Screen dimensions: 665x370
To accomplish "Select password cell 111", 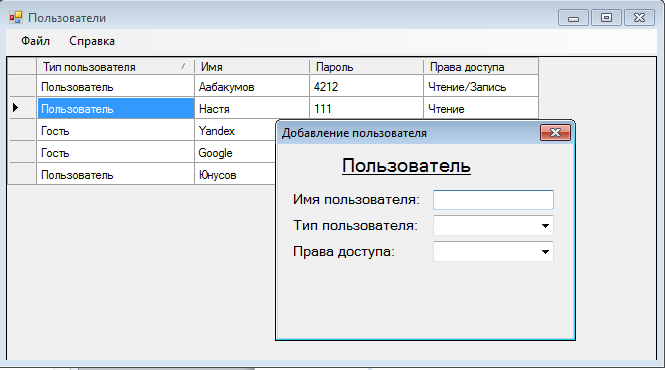I will [366, 109].
